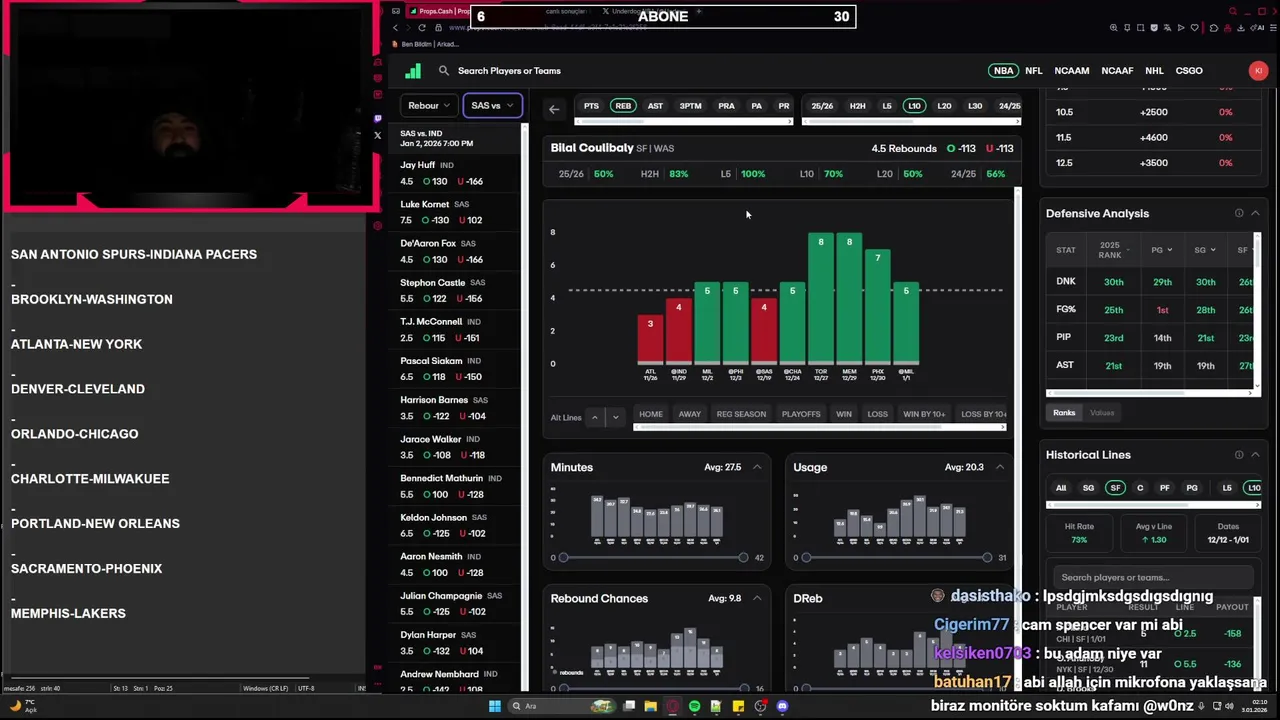Lower the Alt Lines value with down chevron
The width and height of the screenshot is (1280, 720).
[x=615, y=417]
